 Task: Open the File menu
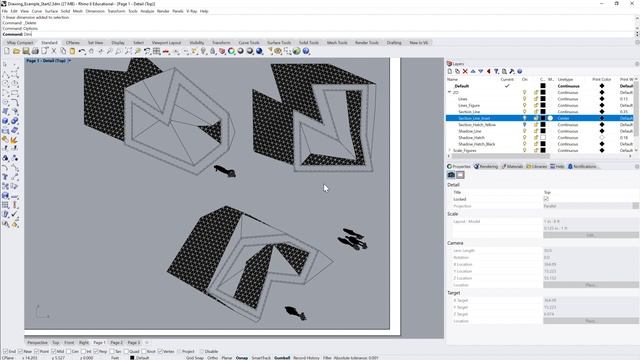coord(4,11)
